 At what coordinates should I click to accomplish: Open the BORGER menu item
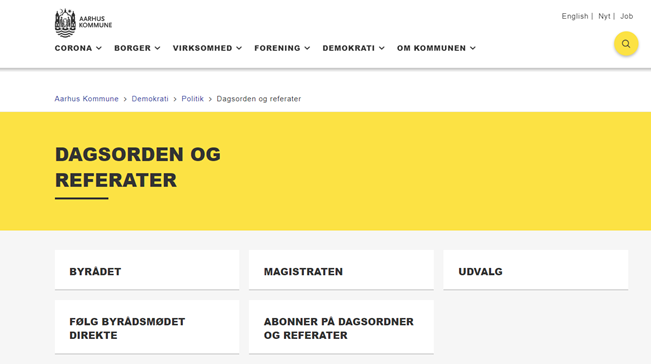point(132,48)
